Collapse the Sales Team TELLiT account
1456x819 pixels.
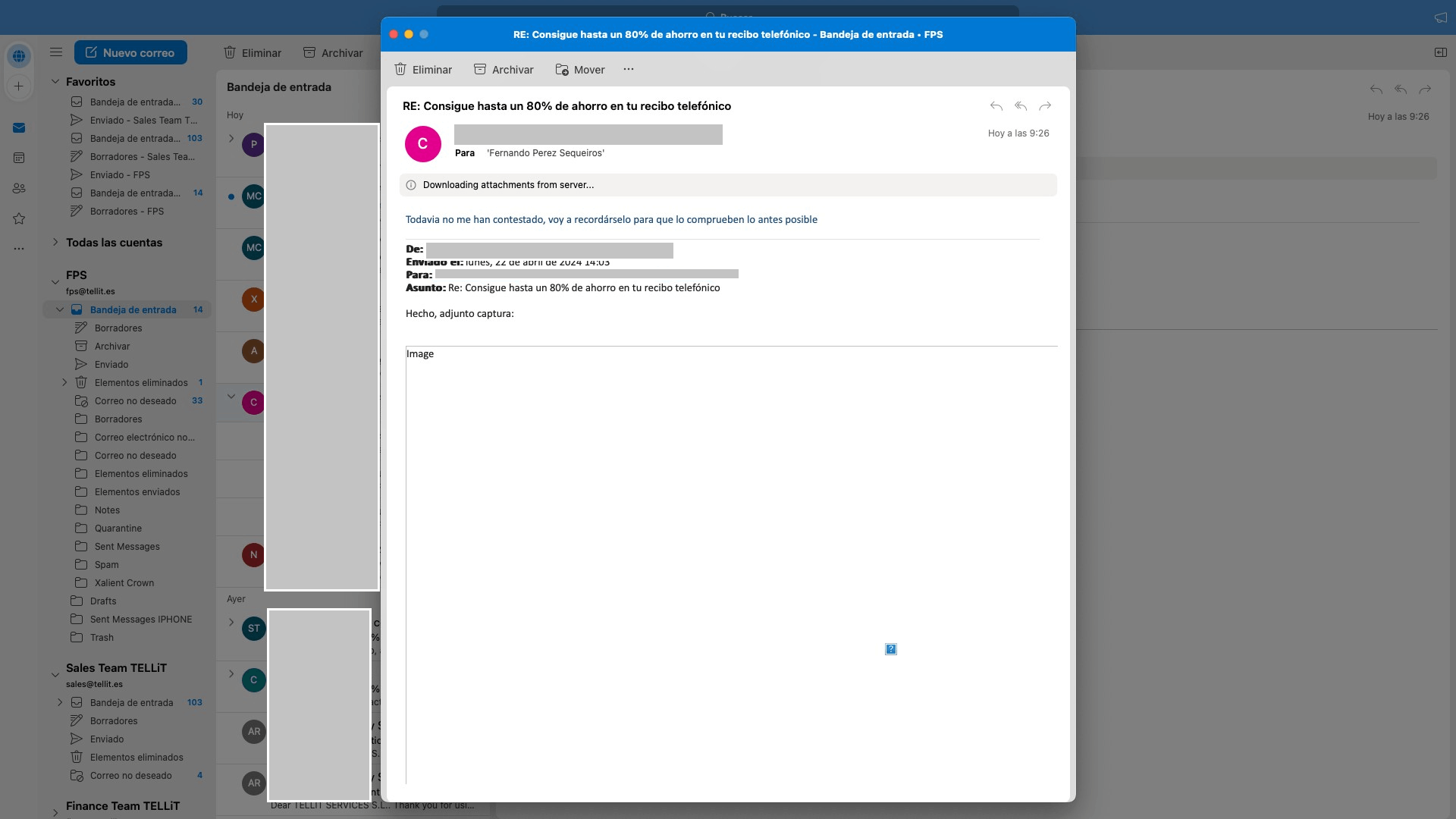coord(55,674)
